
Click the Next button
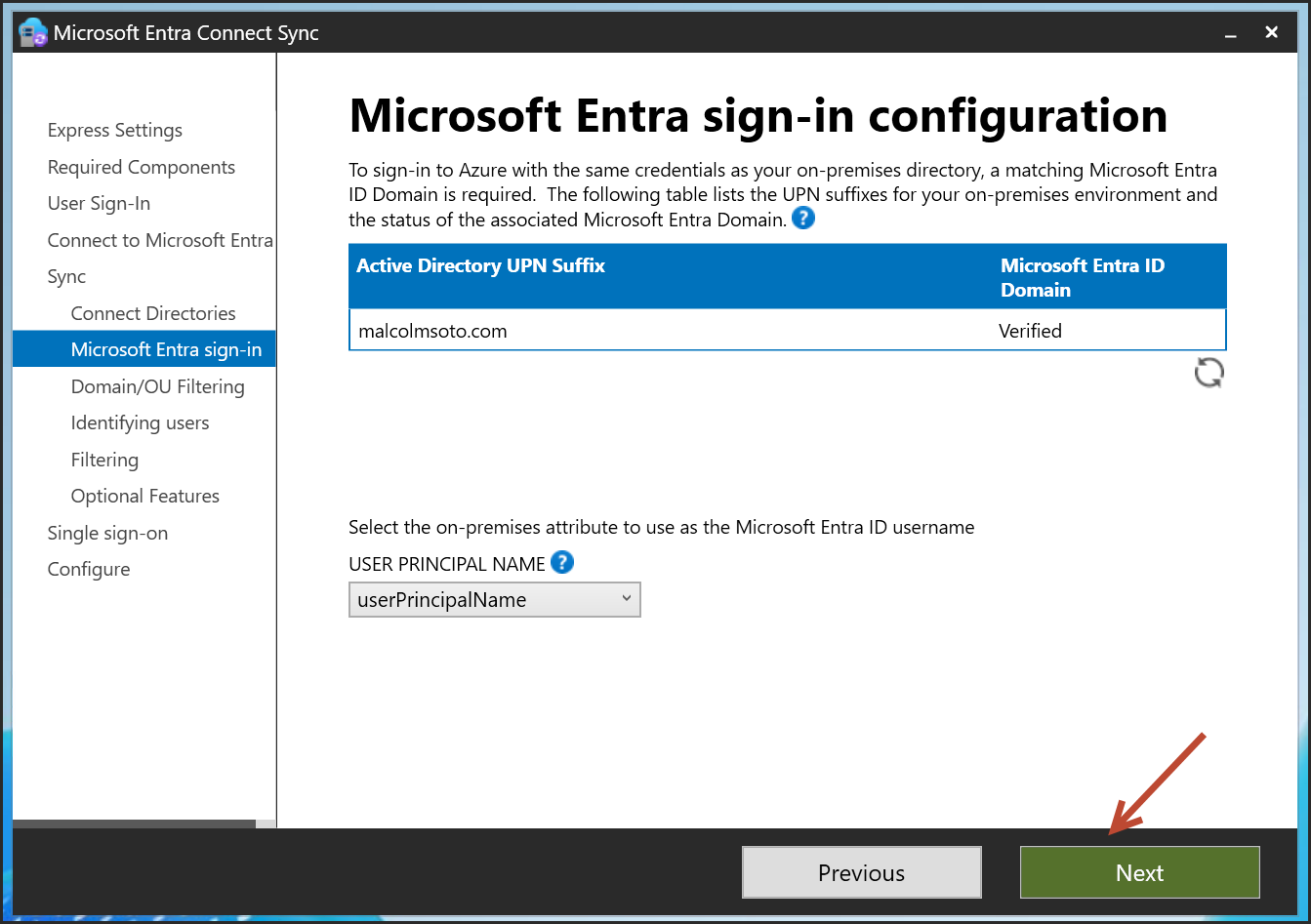[x=1139, y=872]
